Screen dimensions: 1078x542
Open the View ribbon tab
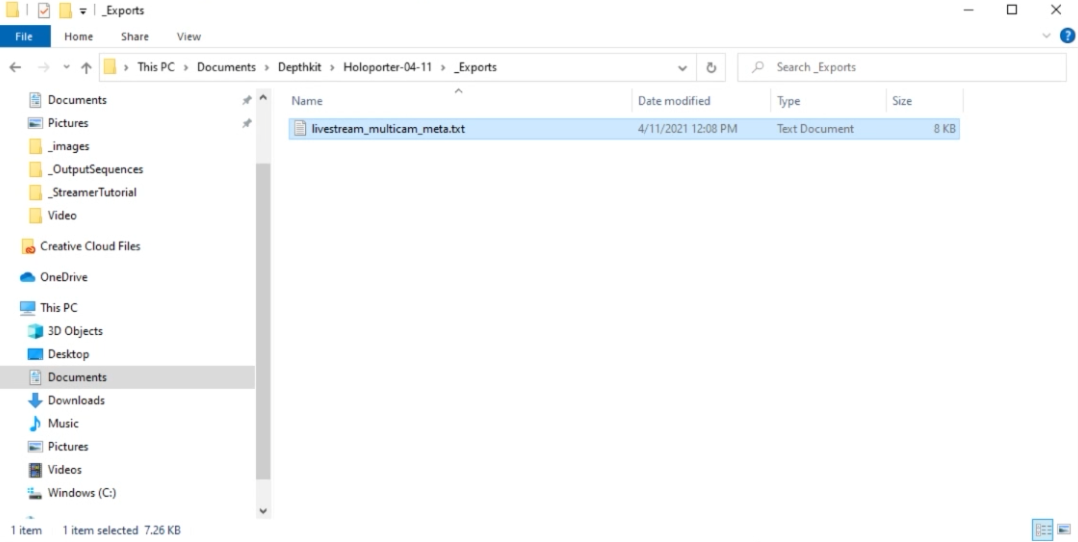tap(188, 36)
